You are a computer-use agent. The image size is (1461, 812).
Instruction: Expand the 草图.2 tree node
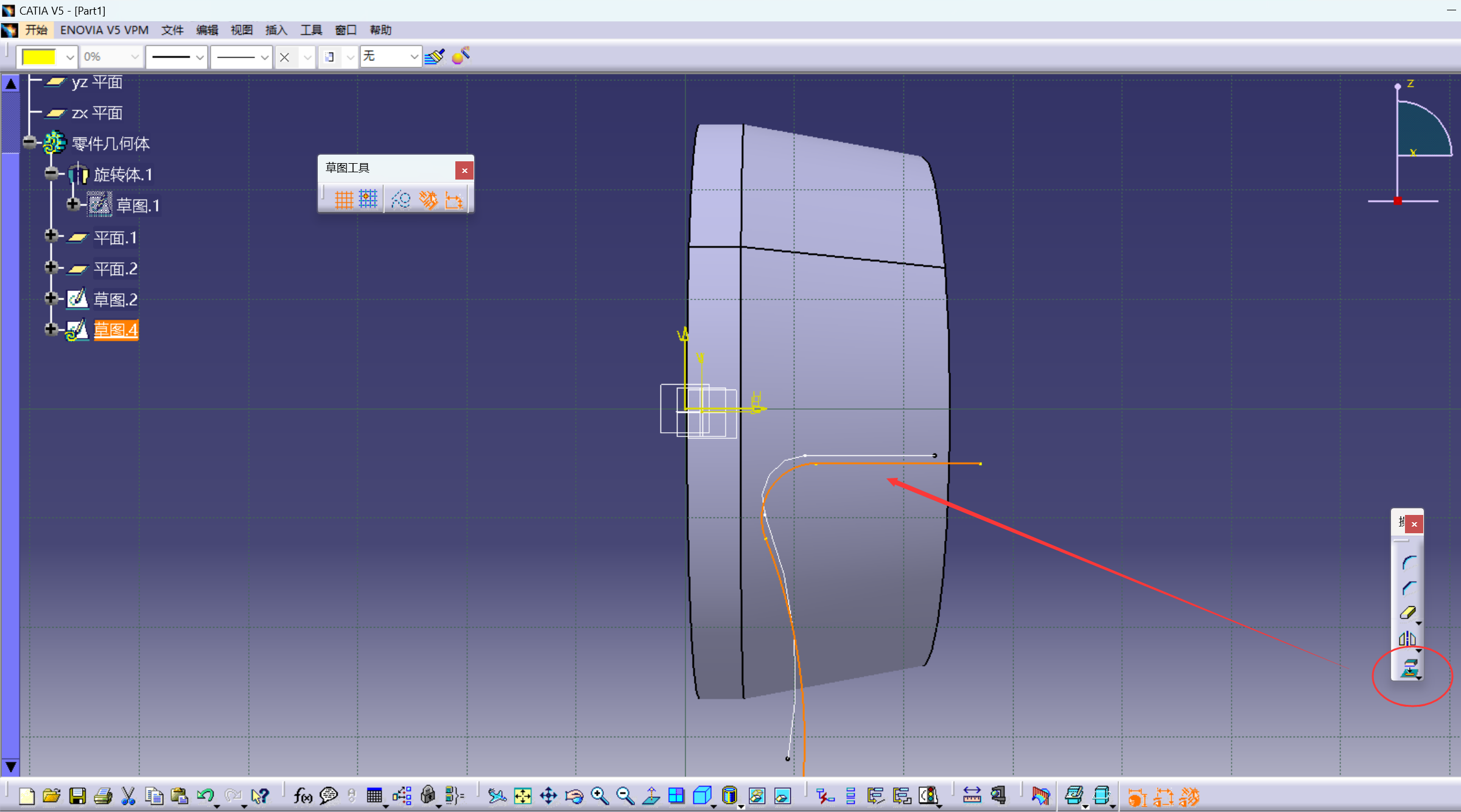[x=51, y=298]
